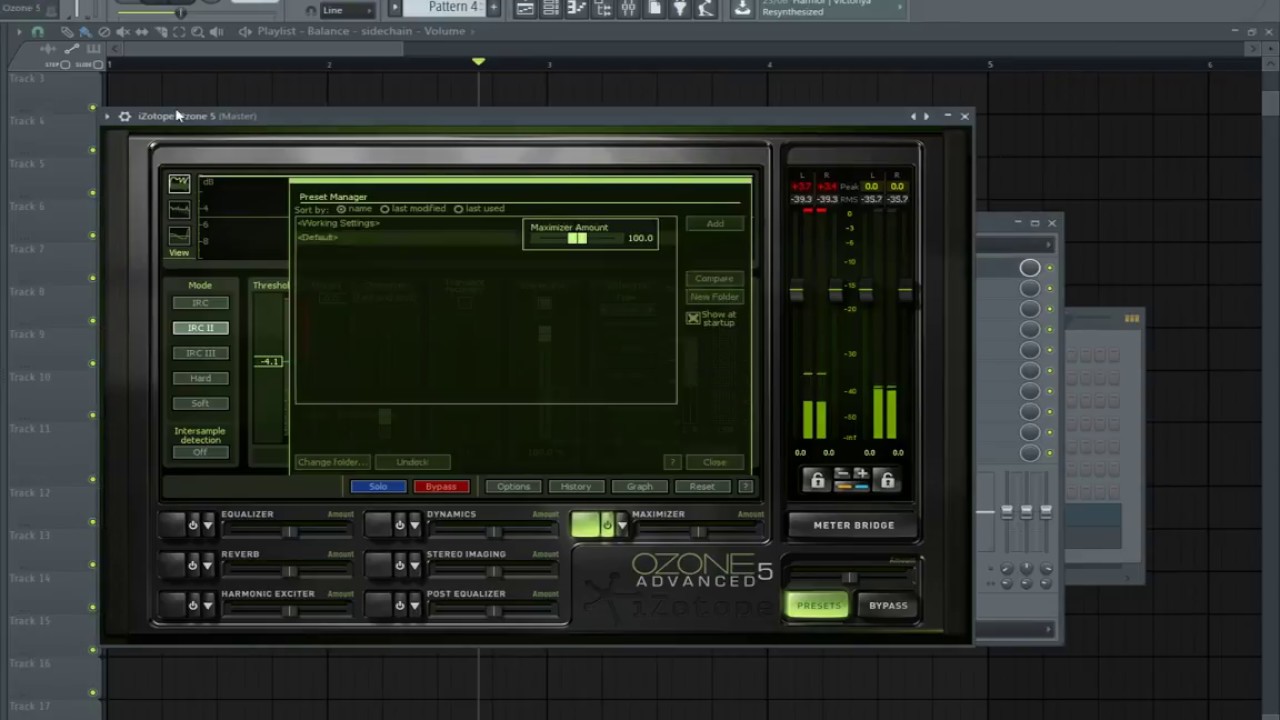
Task: Open the plugin gear settings icon
Action: pyautogui.click(x=125, y=116)
